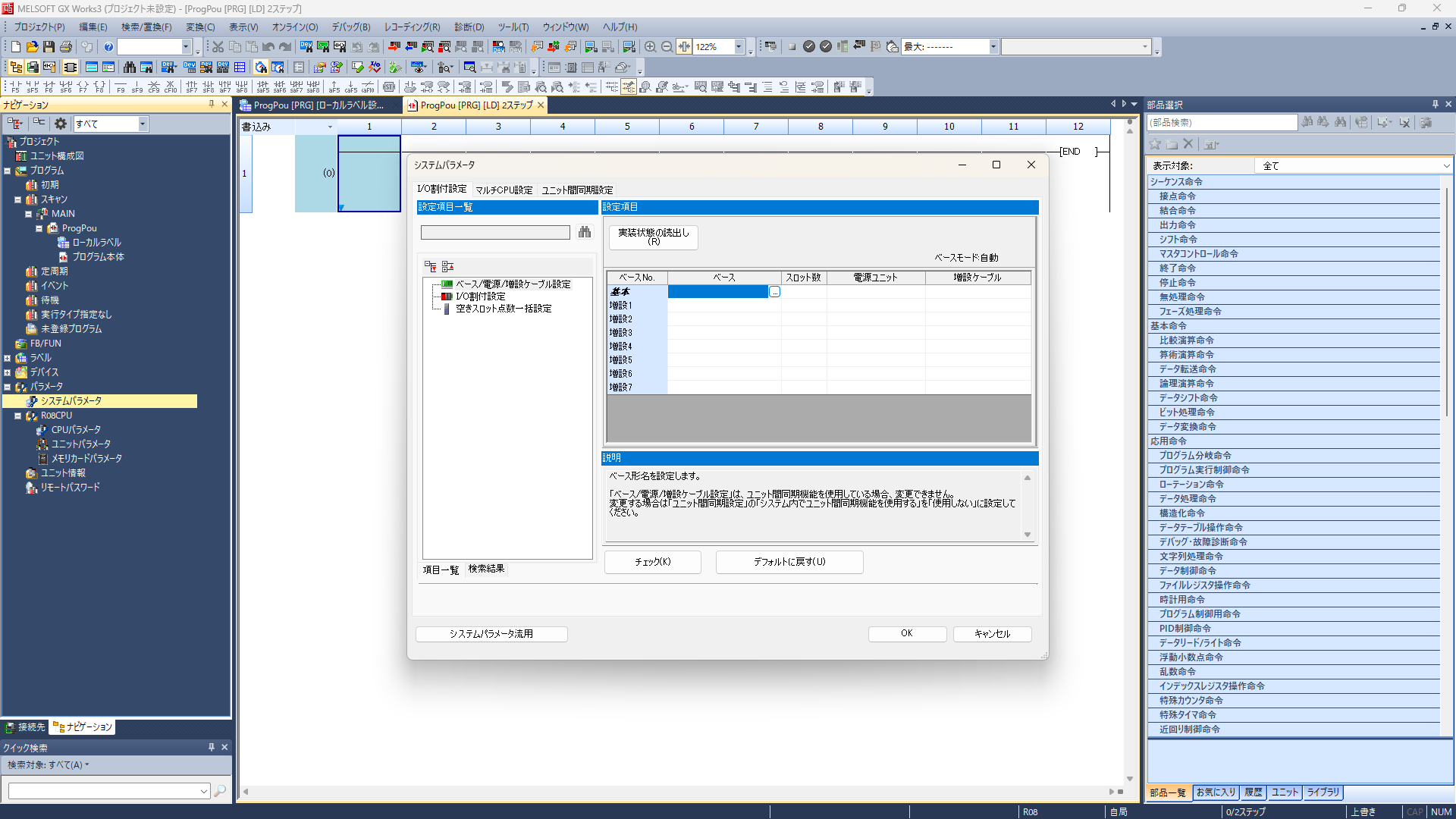Open the 表示対象 全て dropdown
The image size is (1456, 819).
1445,166
